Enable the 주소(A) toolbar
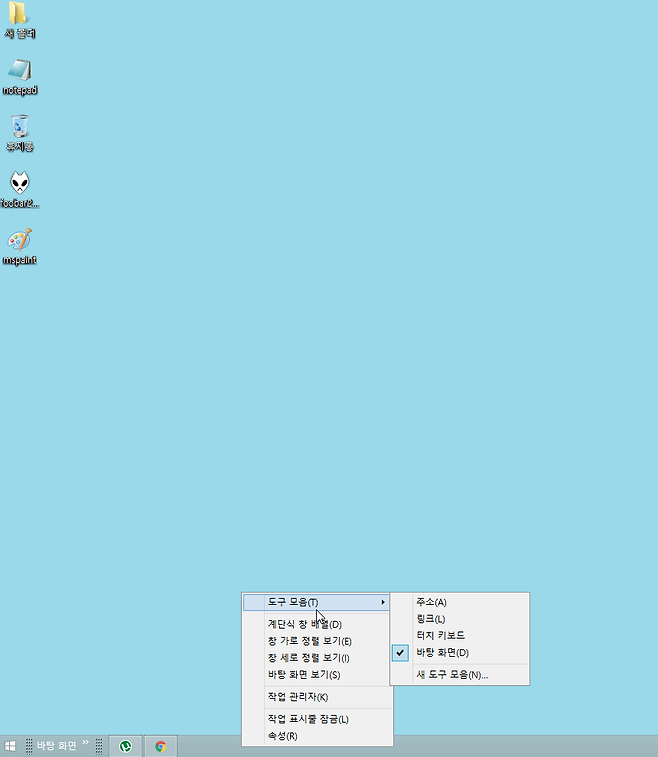The height and width of the screenshot is (757, 658). (x=431, y=602)
